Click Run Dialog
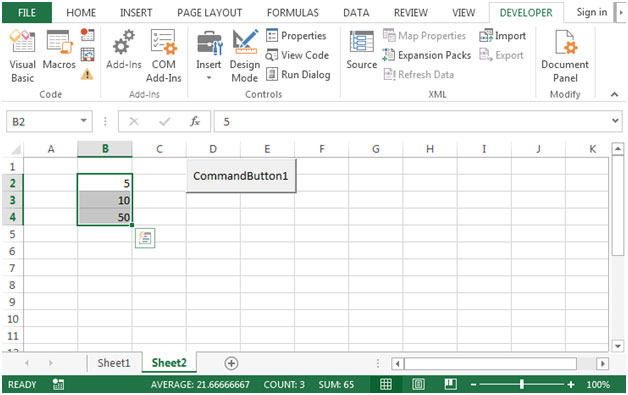The image size is (628, 395). (298, 75)
